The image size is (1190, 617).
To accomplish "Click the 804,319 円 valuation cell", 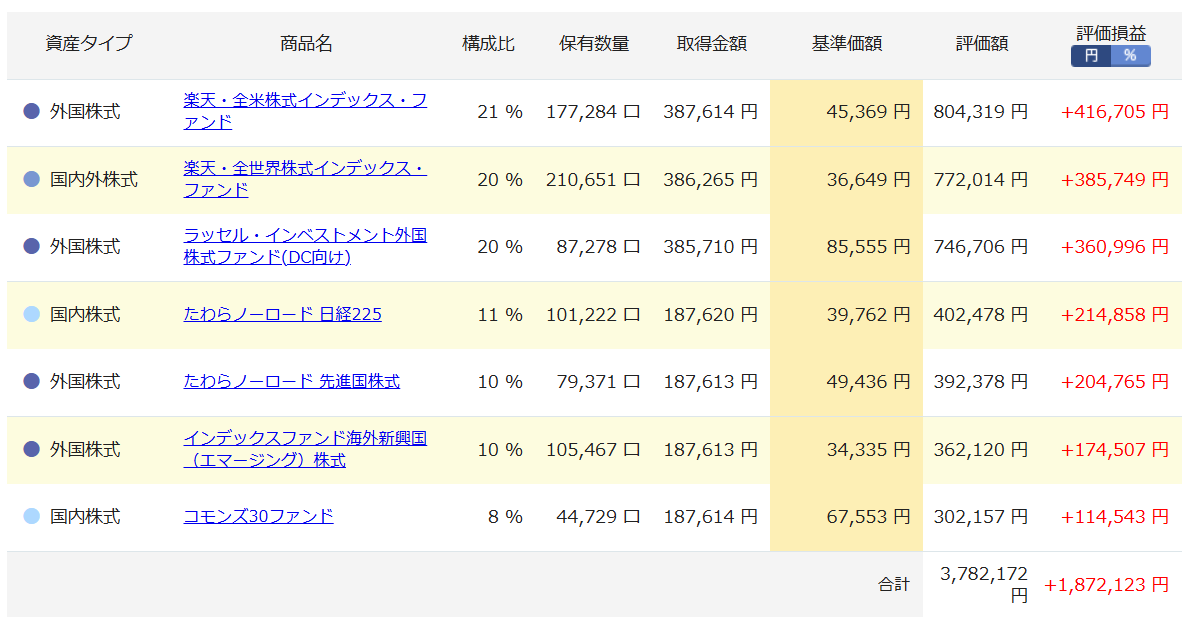I will tap(981, 112).
